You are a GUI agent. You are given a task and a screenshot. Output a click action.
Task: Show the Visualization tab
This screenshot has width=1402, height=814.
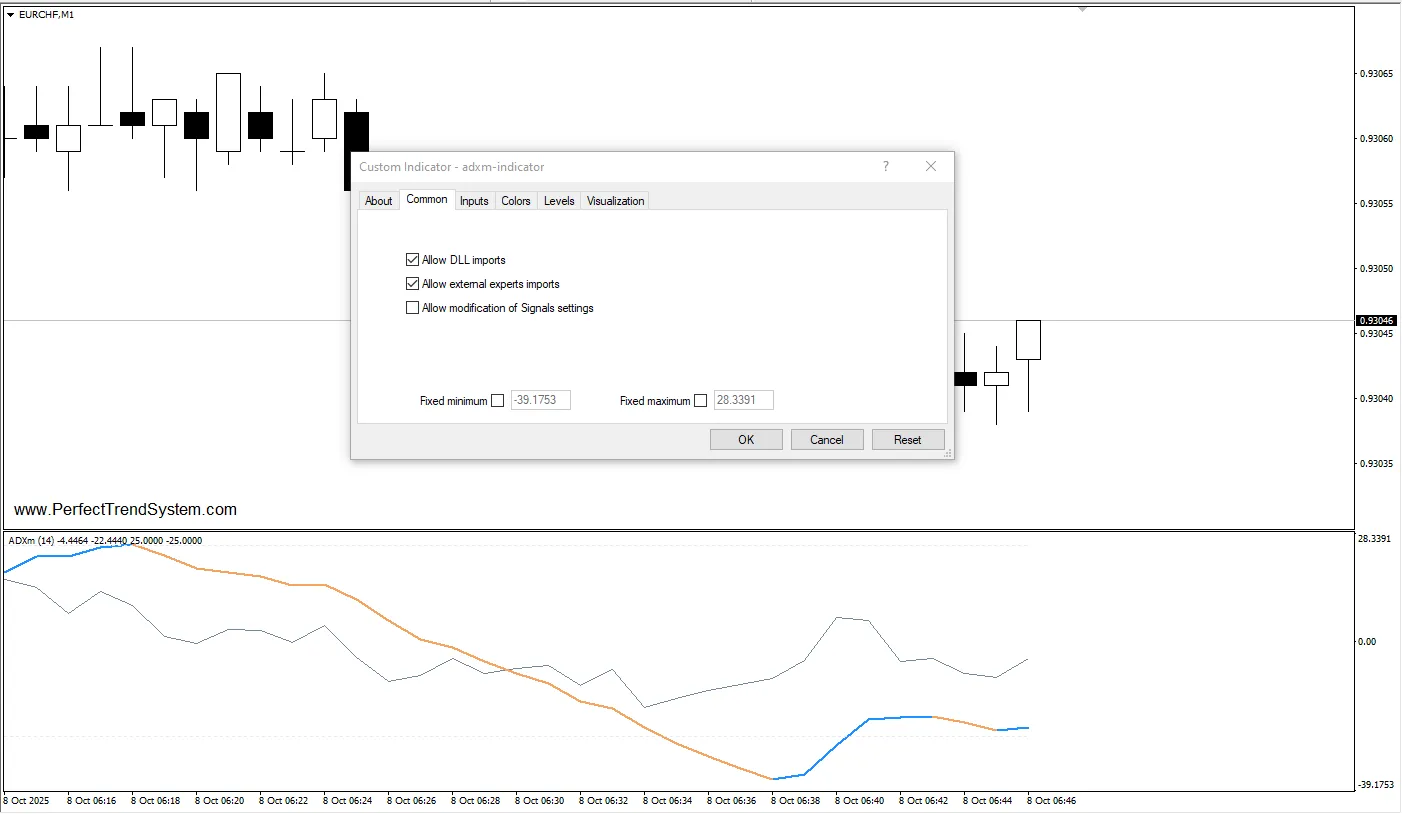(615, 201)
